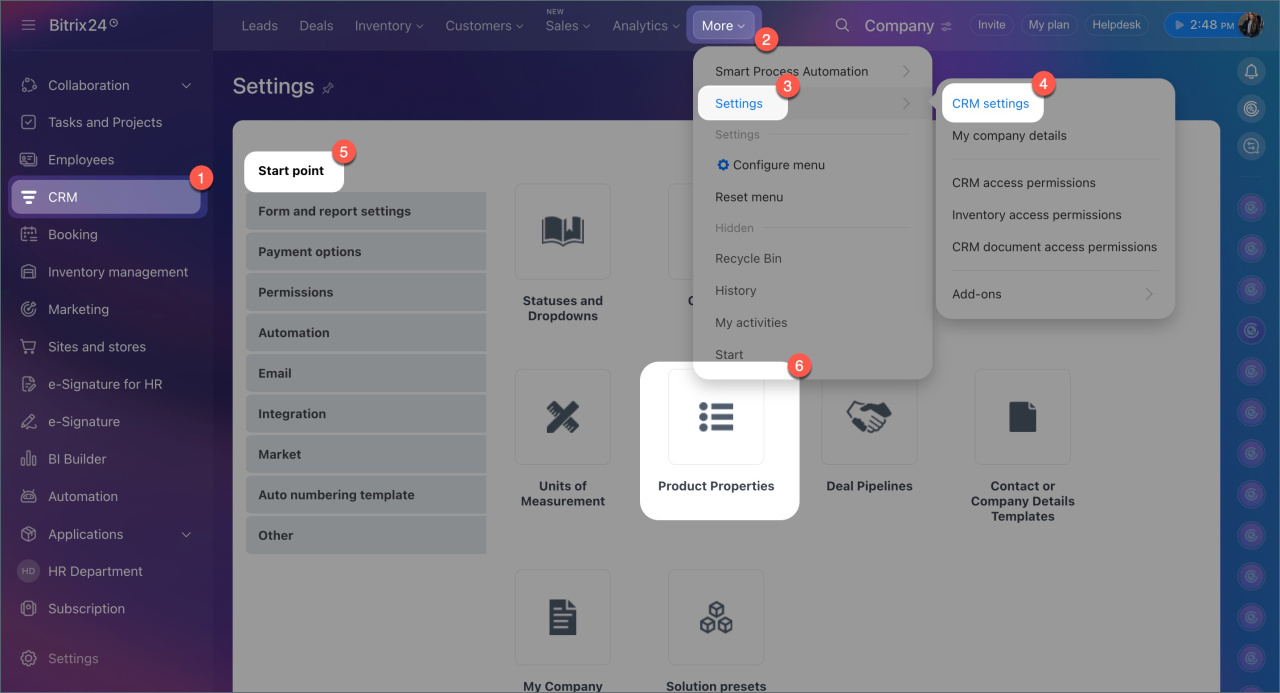The width and height of the screenshot is (1280, 693).
Task: Click the Statuses and Dropdowns book icon
Action: [563, 231]
